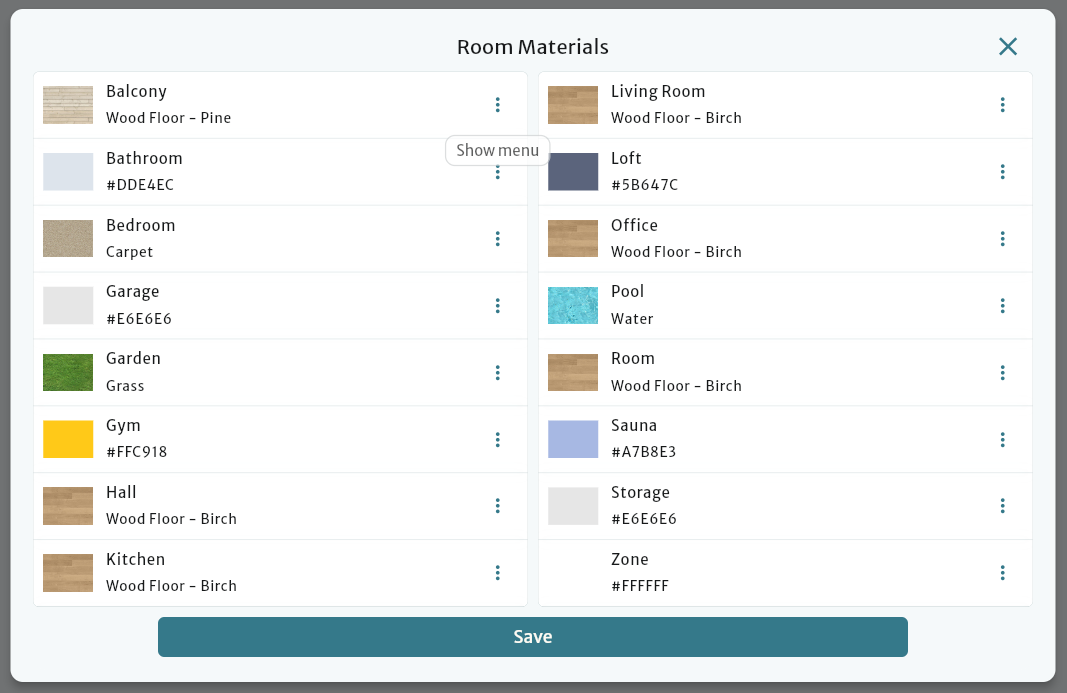
Task: Show the menu for Storage
Action: click(1002, 506)
